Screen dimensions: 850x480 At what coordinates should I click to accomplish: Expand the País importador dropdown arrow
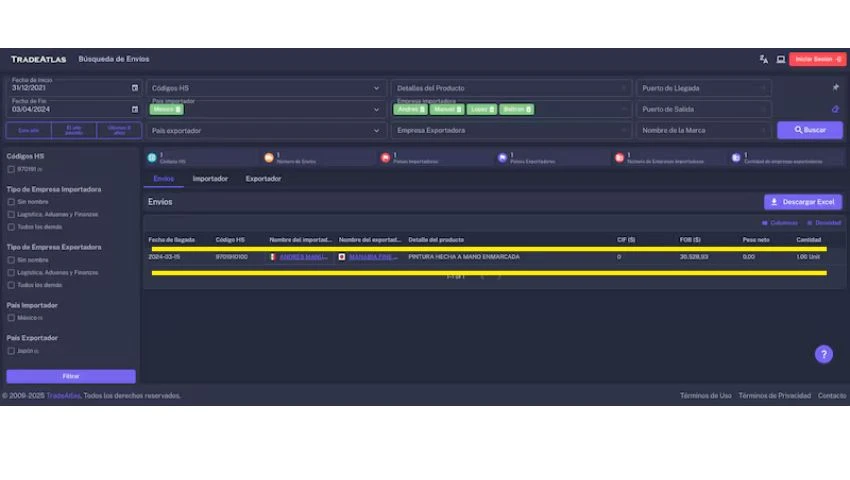377,109
